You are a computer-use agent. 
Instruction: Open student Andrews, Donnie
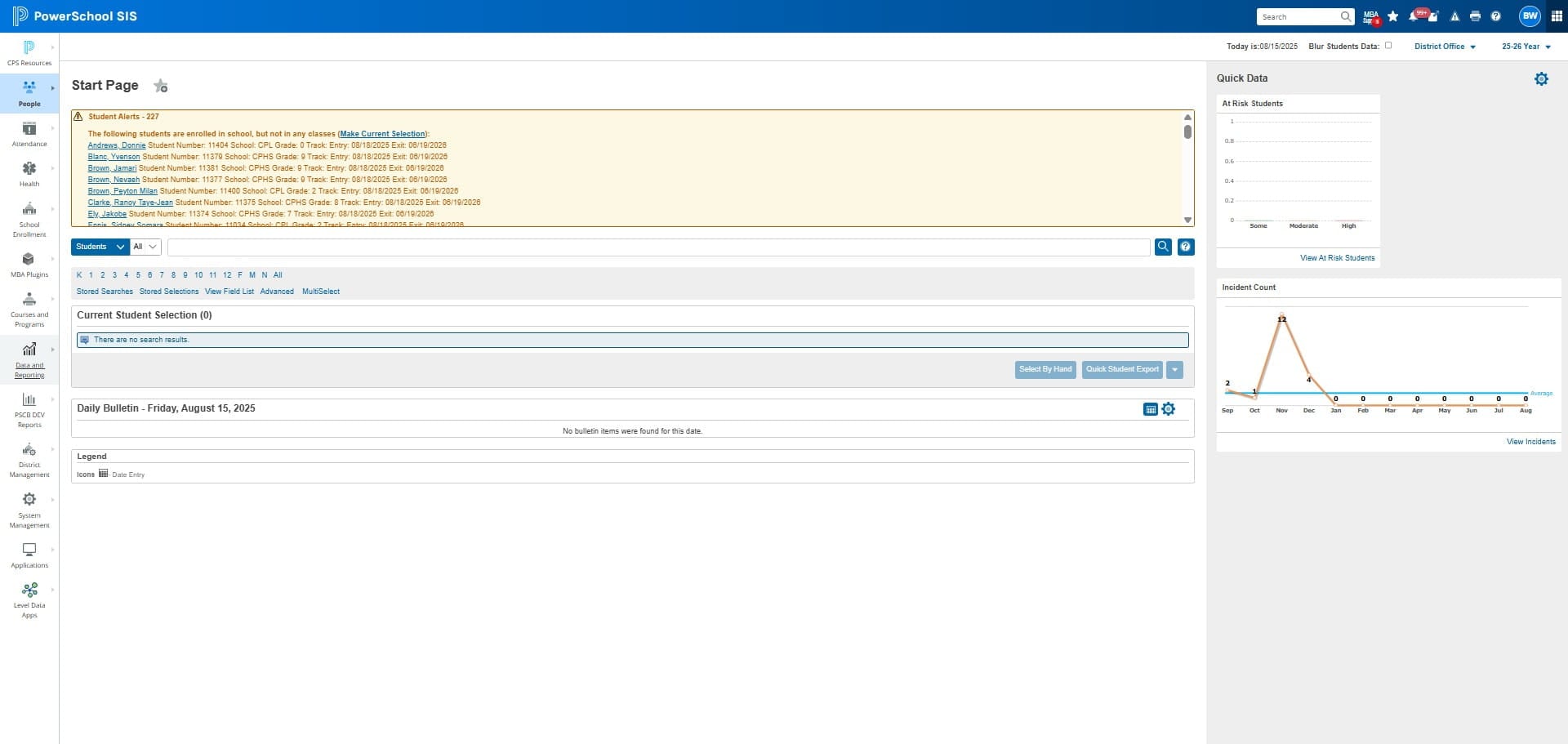tap(117, 145)
